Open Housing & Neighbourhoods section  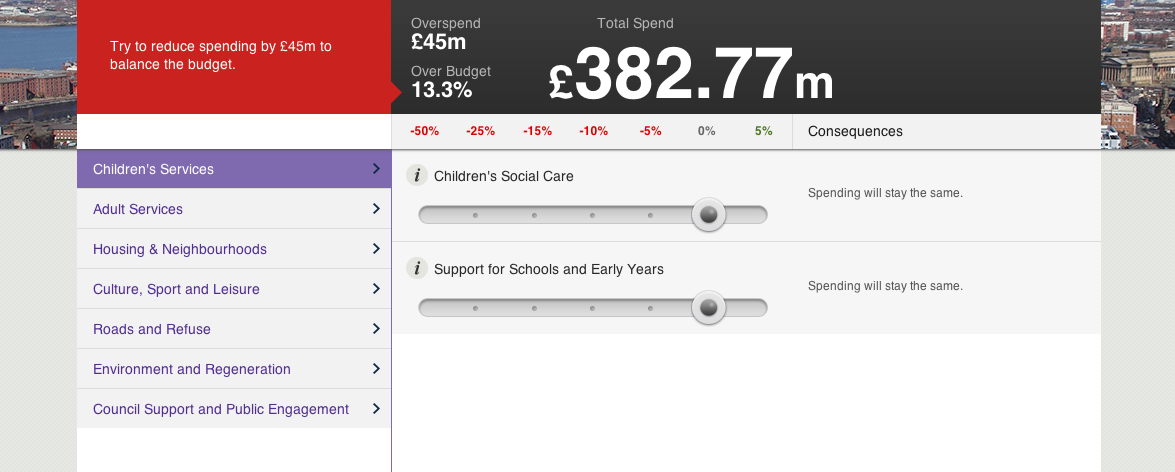pyautogui.click(x=180, y=249)
